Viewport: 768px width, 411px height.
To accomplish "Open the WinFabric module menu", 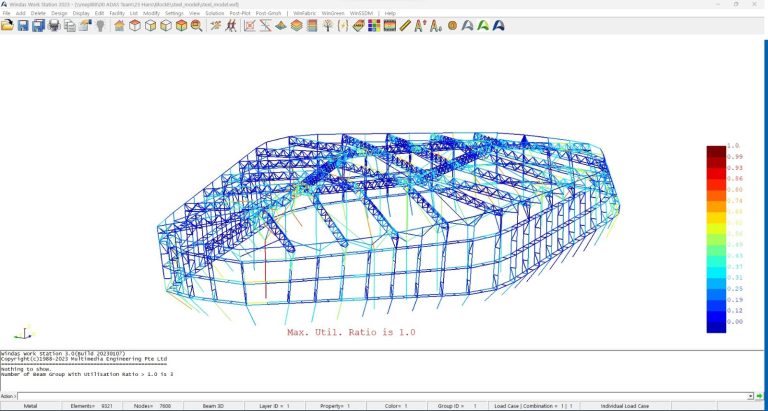I will click(x=305, y=13).
